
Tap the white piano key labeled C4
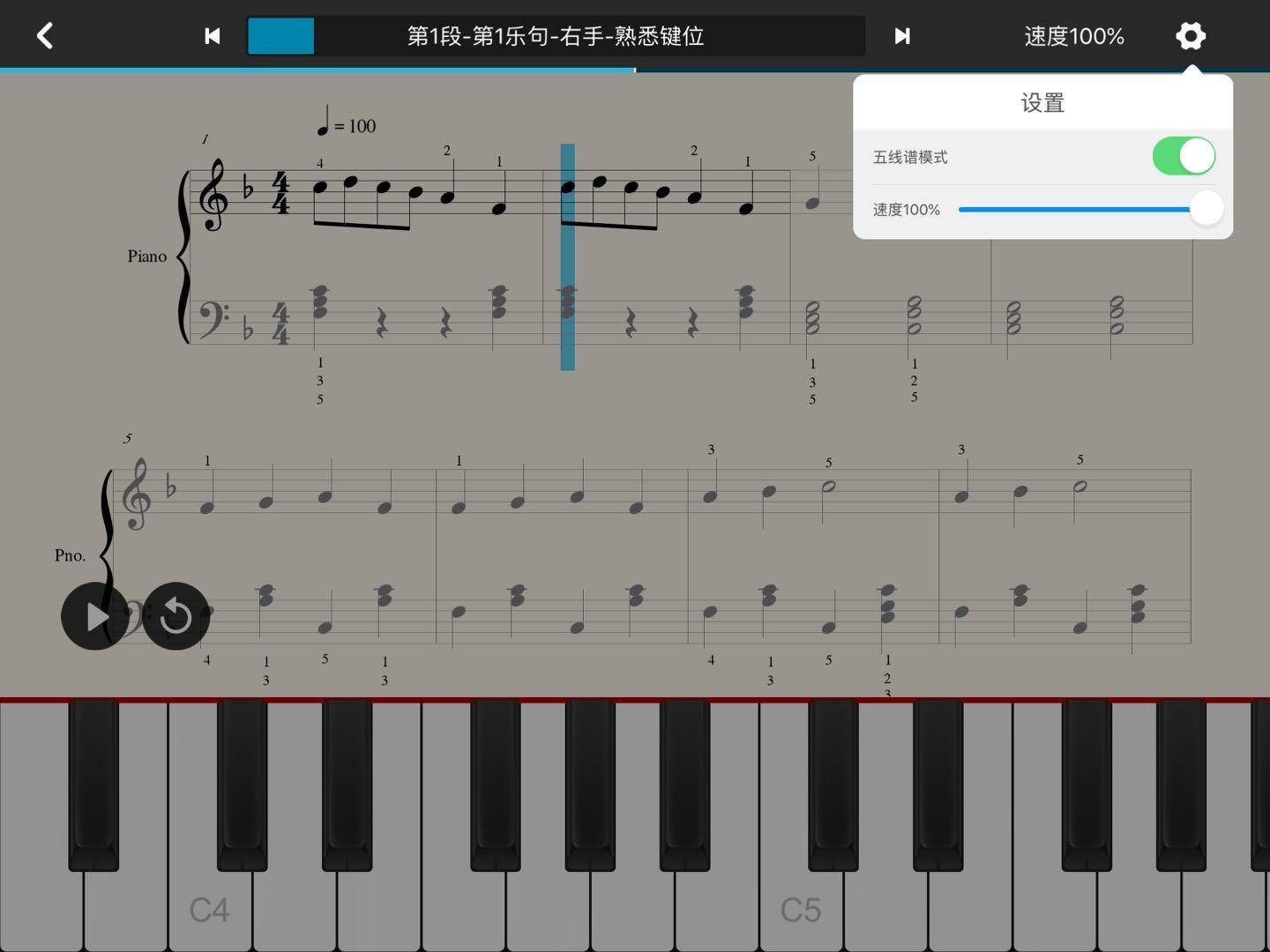coord(209,908)
